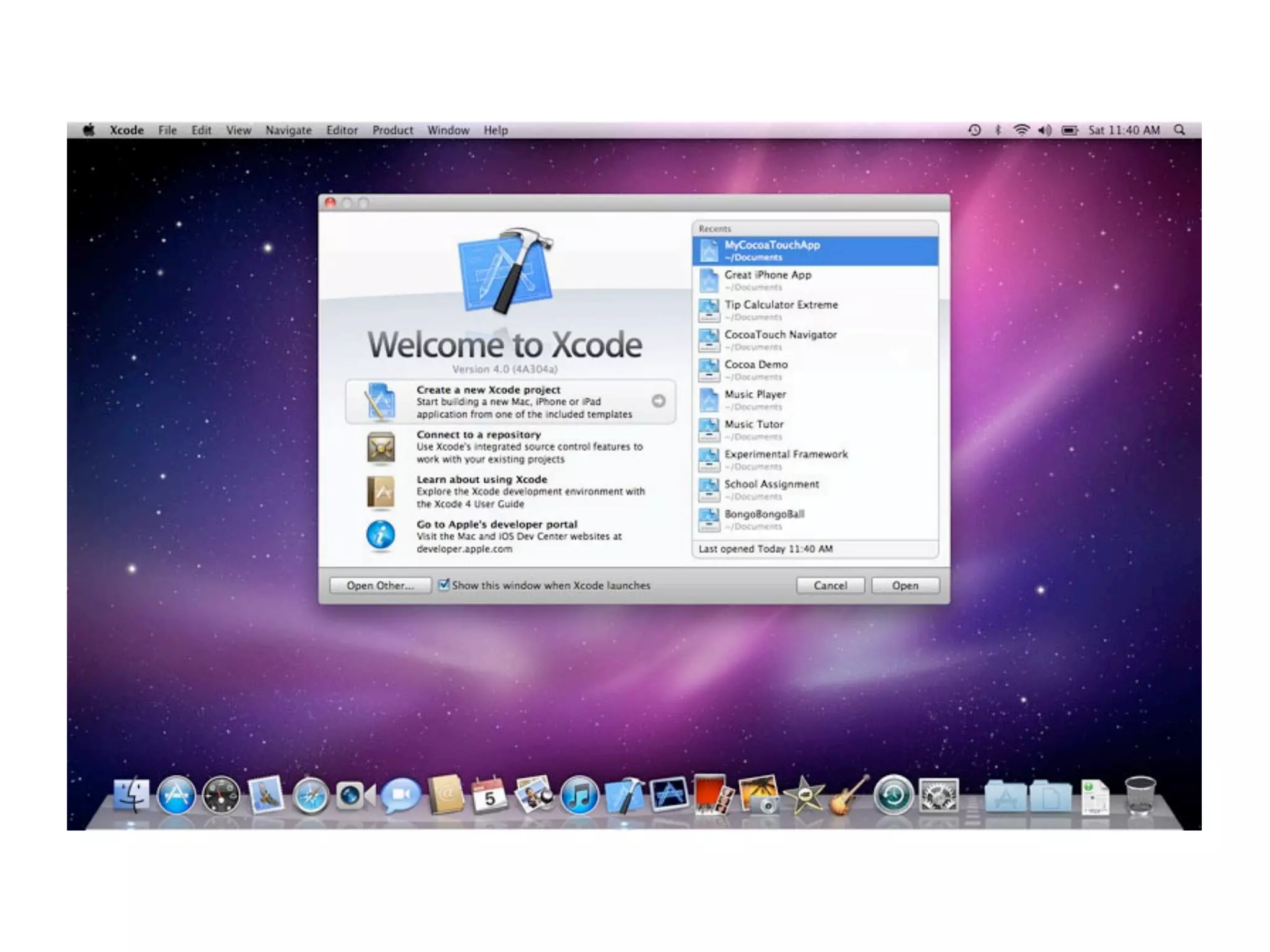Open the Wi-Fi status menu
Image resolution: width=1270 pixels, height=952 pixels.
click(x=1021, y=130)
